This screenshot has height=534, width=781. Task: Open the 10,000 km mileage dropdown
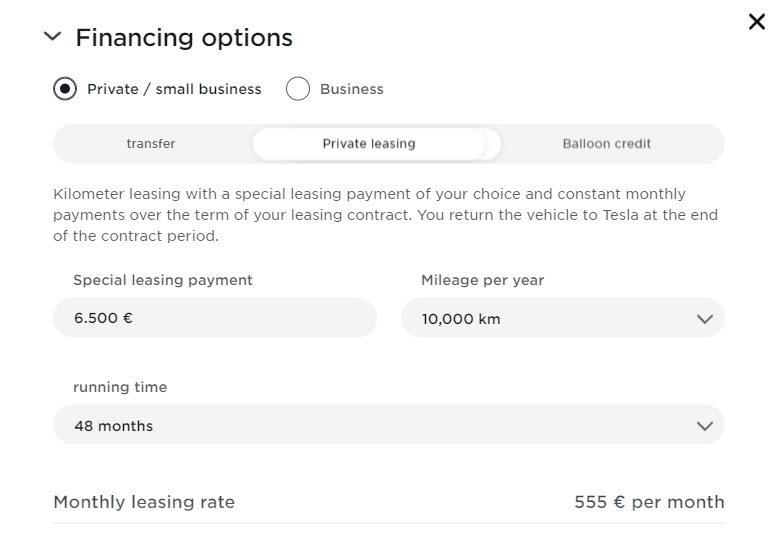tap(562, 319)
